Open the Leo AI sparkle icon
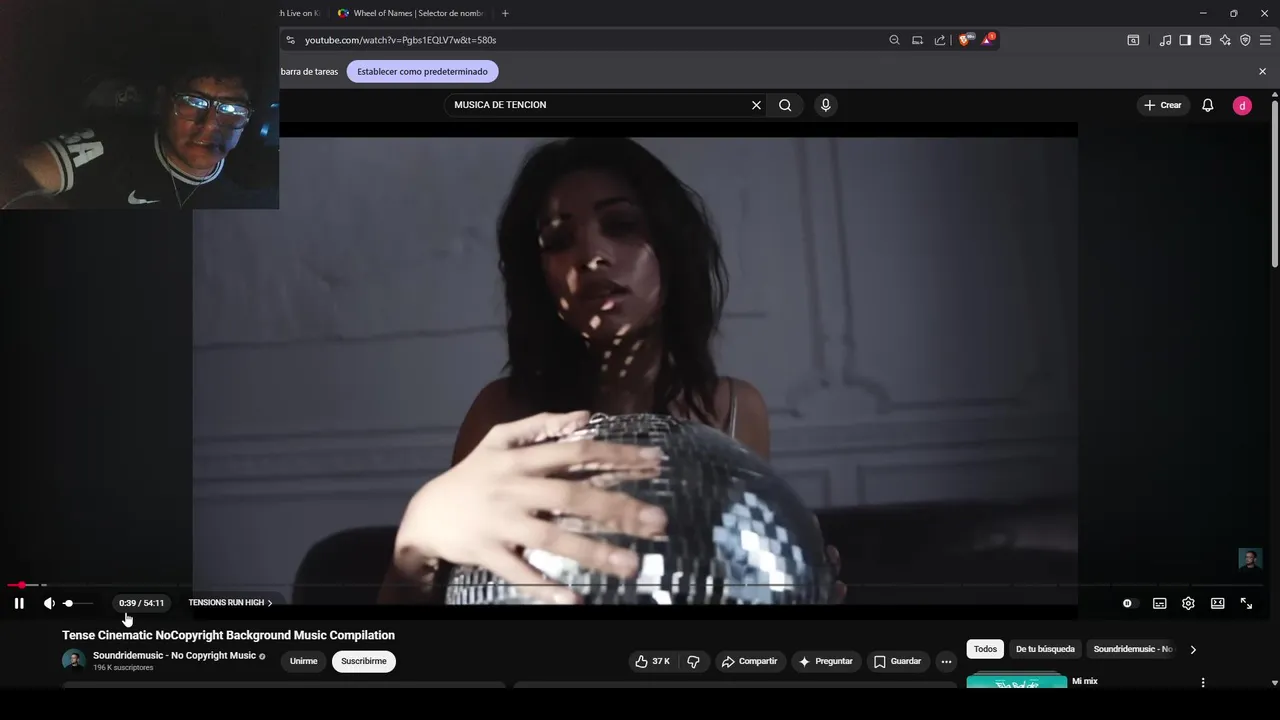Image resolution: width=1280 pixels, height=720 pixels. tap(1225, 40)
